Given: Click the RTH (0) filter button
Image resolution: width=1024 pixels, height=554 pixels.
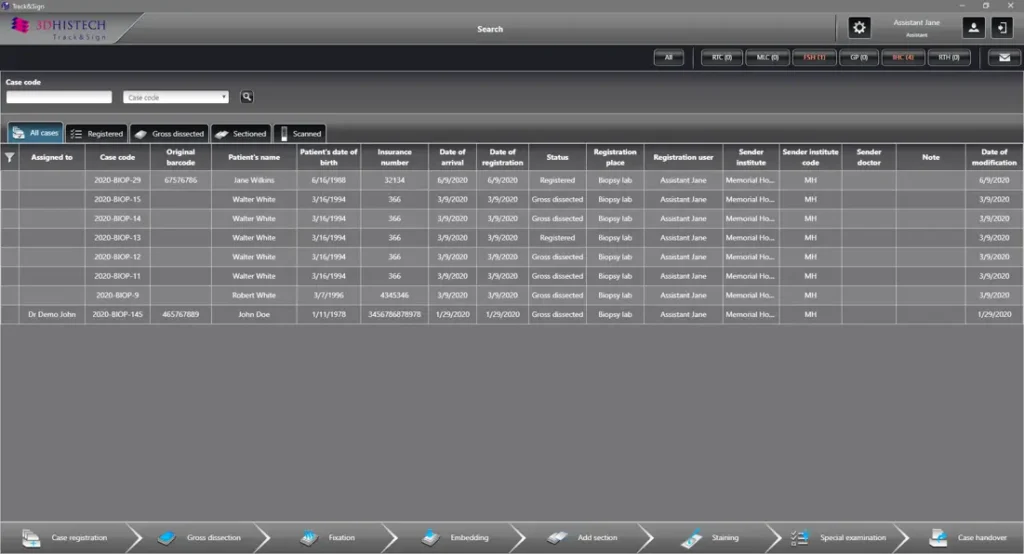Looking at the screenshot, I should pyautogui.click(x=949, y=57).
